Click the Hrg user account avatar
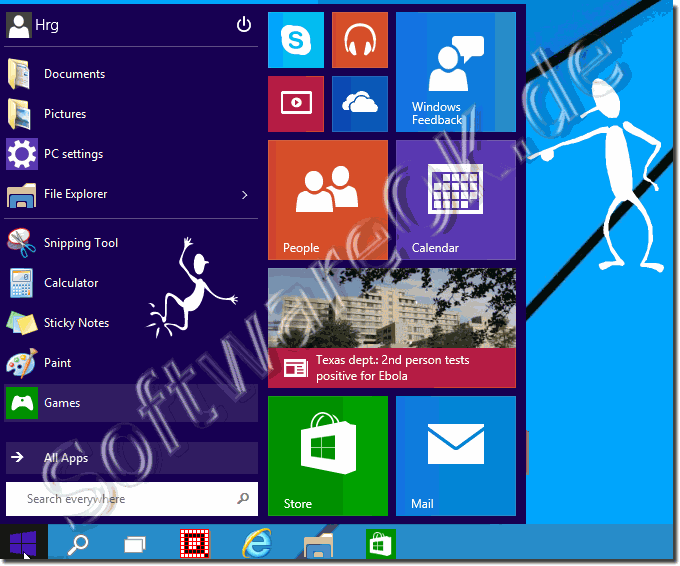Viewport: 680px width, 566px height. [19, 25]
